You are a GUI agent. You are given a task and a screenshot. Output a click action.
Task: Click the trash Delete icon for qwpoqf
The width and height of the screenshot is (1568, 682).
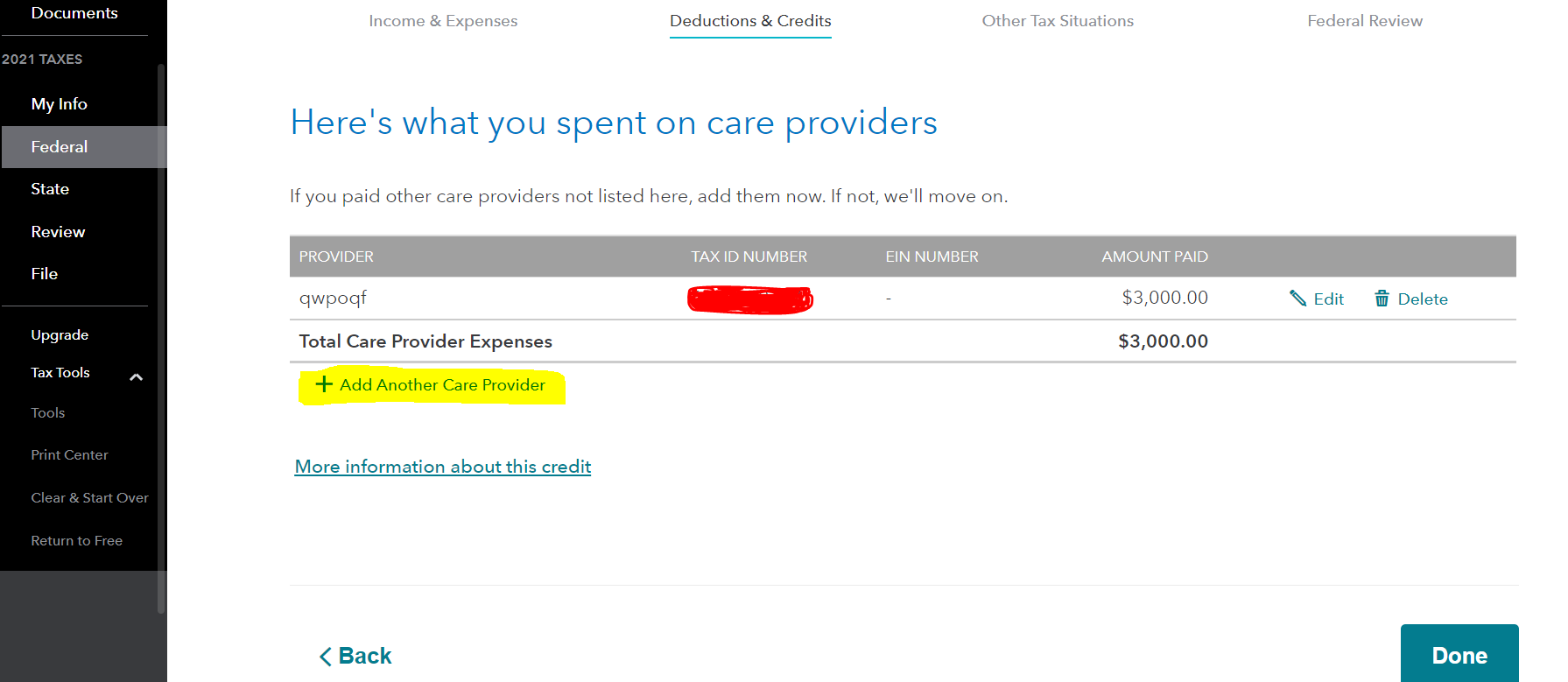coord(1382,299)
